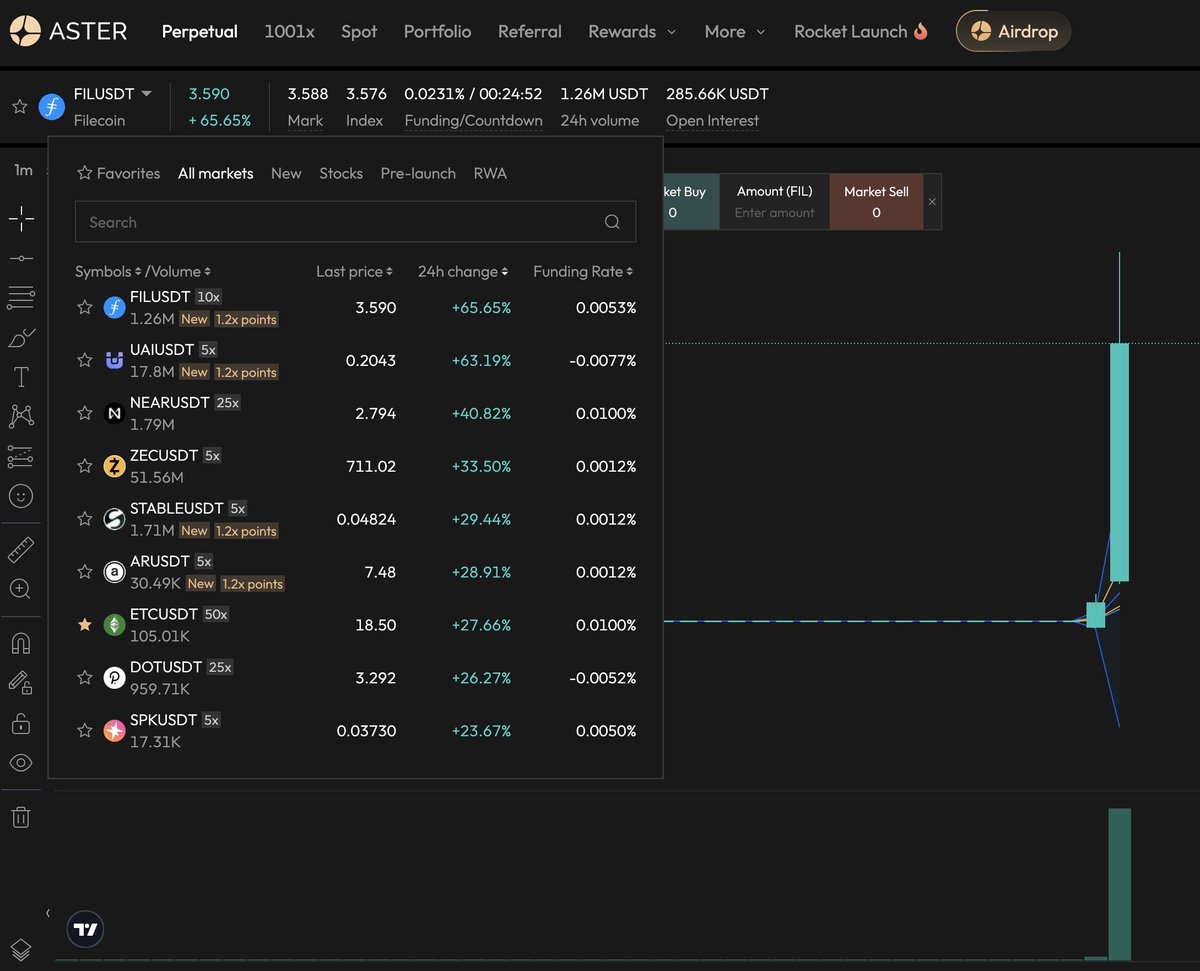The width and height of the screenshot is (1200, 971).
Task: Click the Funding/Countdown label
Action: tap(473, 120)
